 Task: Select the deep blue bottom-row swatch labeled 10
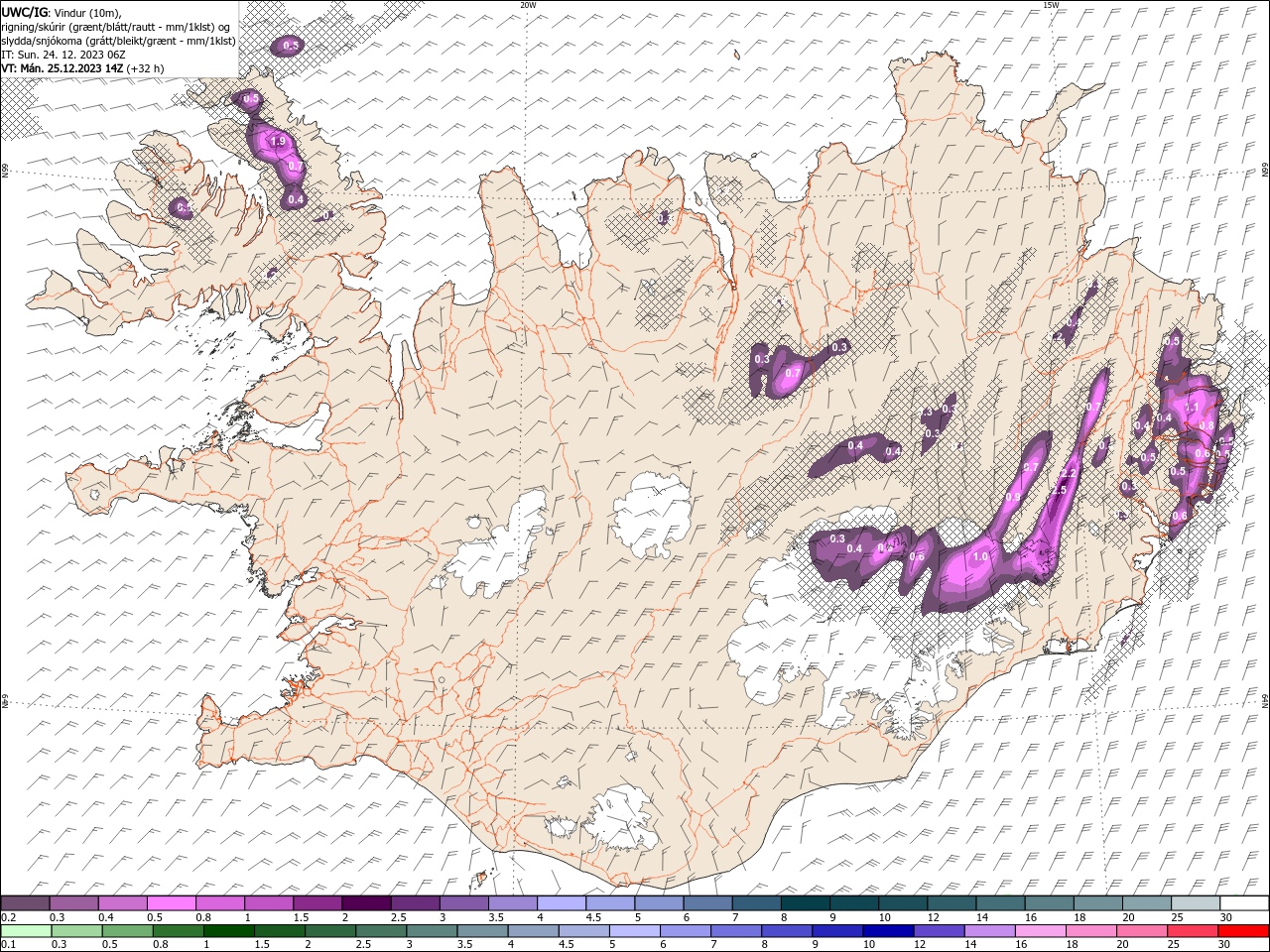(887, 931)
